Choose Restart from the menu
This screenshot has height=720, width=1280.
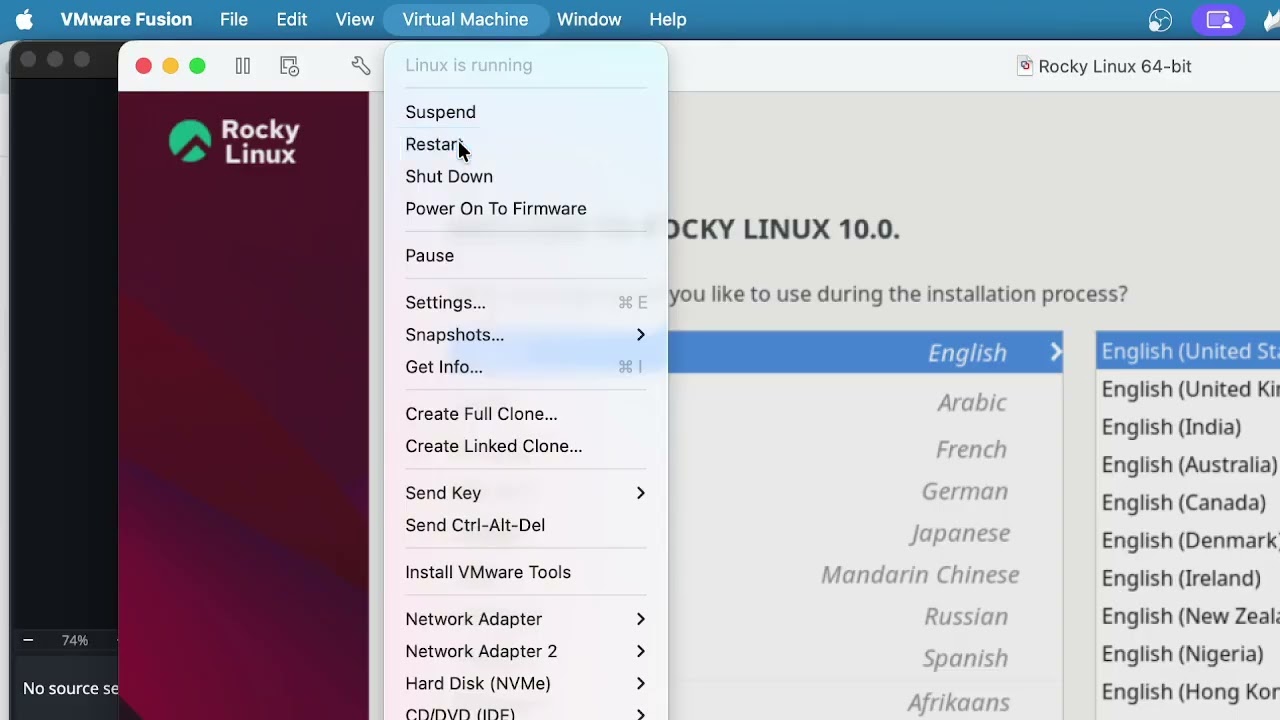[x=526, y=144]
